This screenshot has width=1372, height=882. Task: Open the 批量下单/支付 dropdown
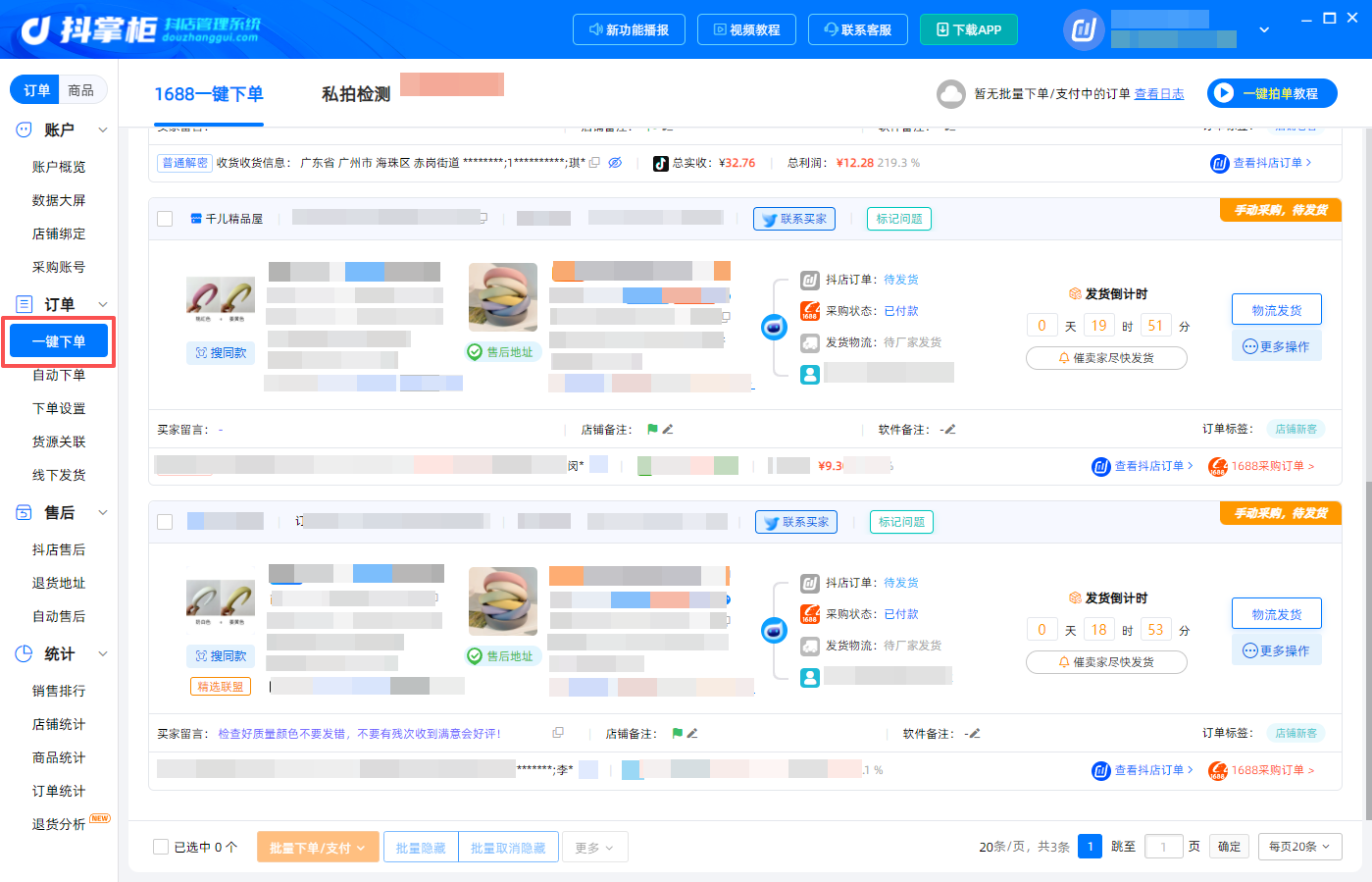coord(318,848)
